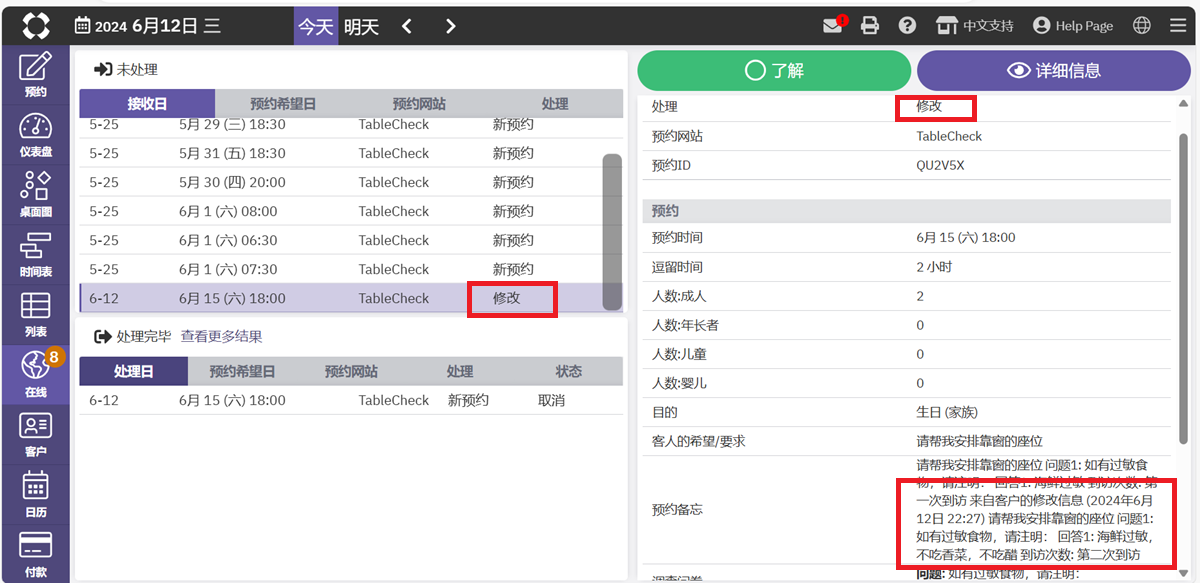Image resolution: width=1200 pixels, height=583 pixels.
Task: Select the 6月 1 (六) 06:30 row
Action: point(340,240)
